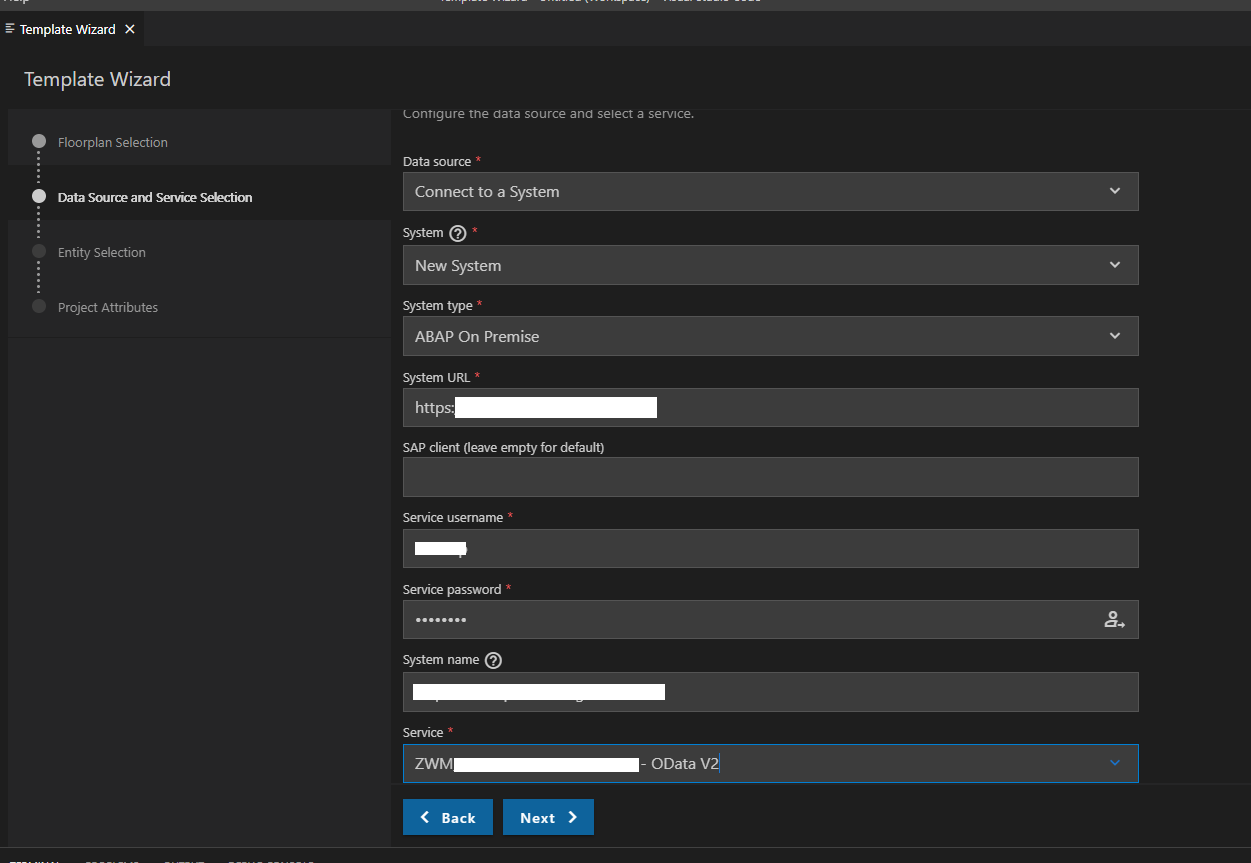The height and width of the screenshot is (863, 1251).
Task: Select Data Source and Service Selection step
Action: point(154,198)
